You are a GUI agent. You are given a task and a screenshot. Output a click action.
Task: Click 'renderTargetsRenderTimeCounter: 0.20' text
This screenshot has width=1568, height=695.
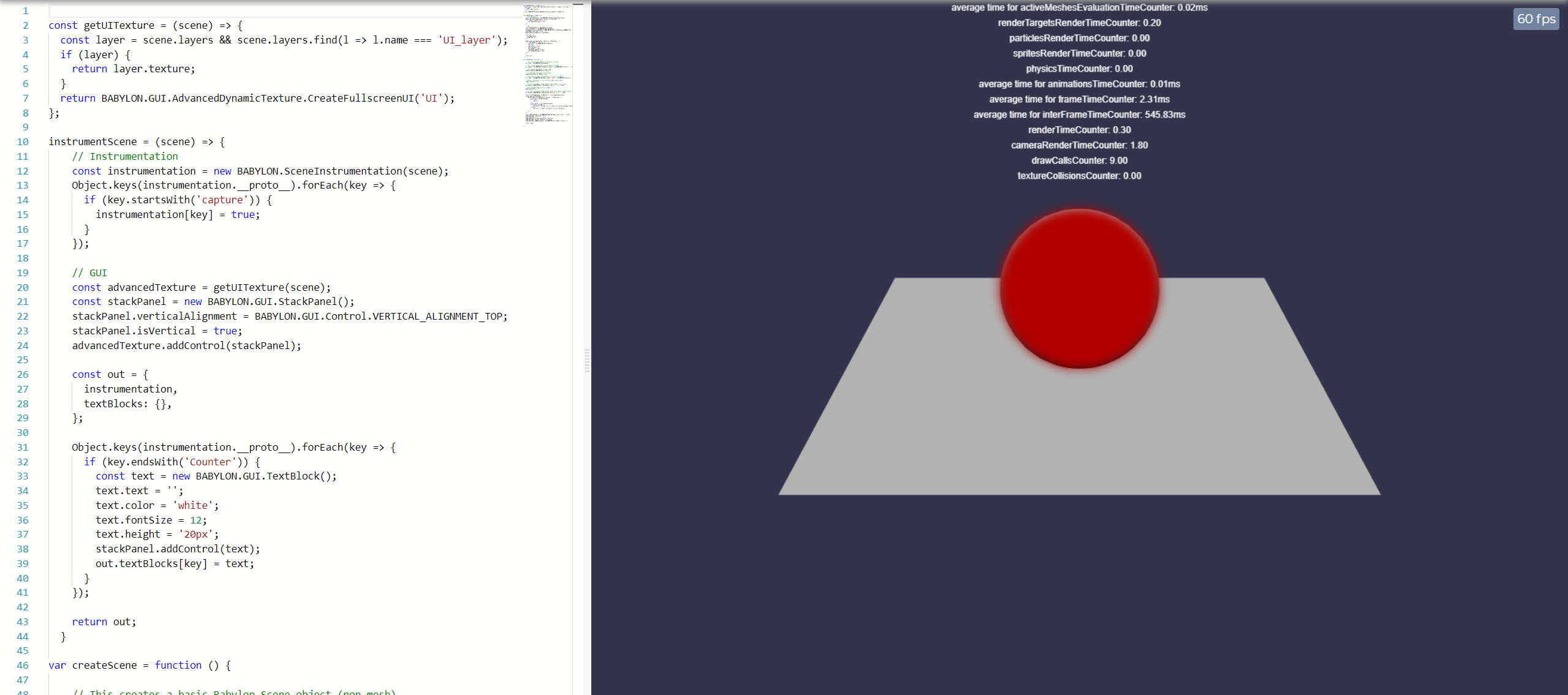pos(1079,23)
